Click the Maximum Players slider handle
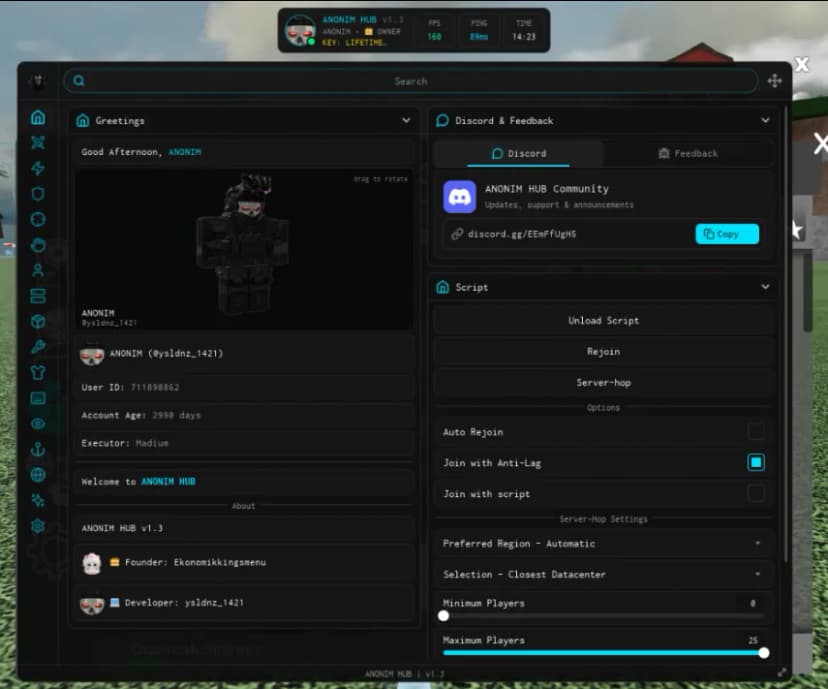 coord(764,653)
